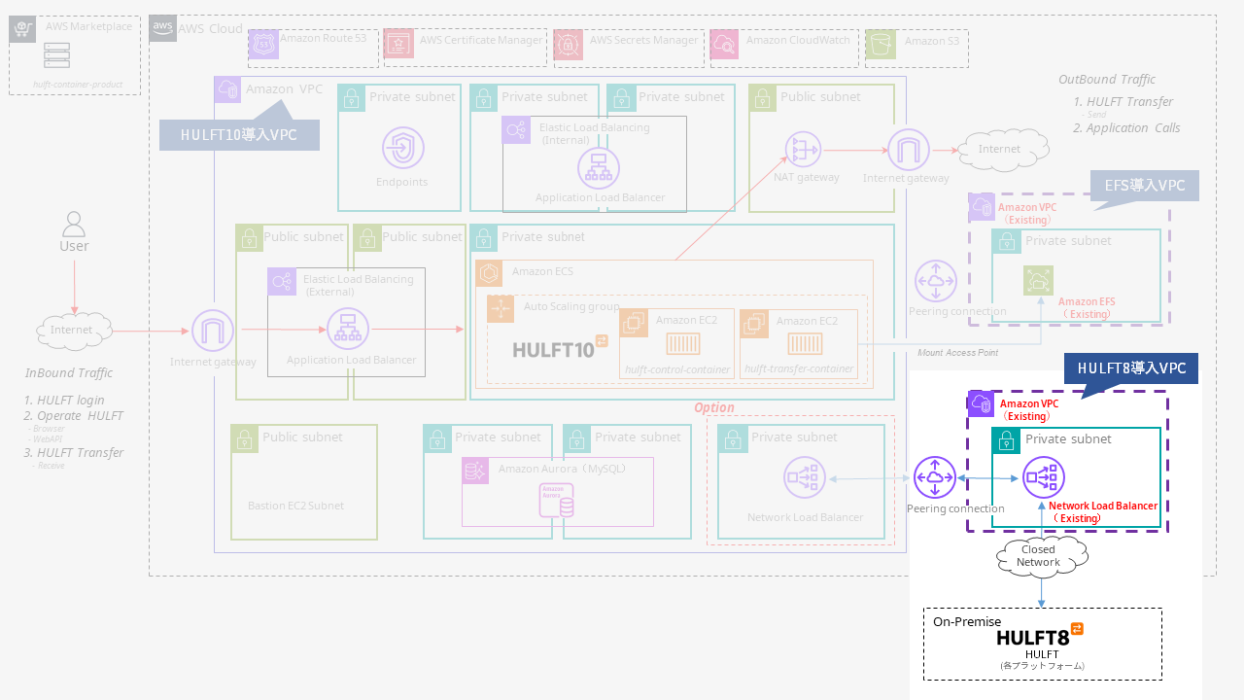Click the Amazon Aurora database icon

tap(556, 501)
